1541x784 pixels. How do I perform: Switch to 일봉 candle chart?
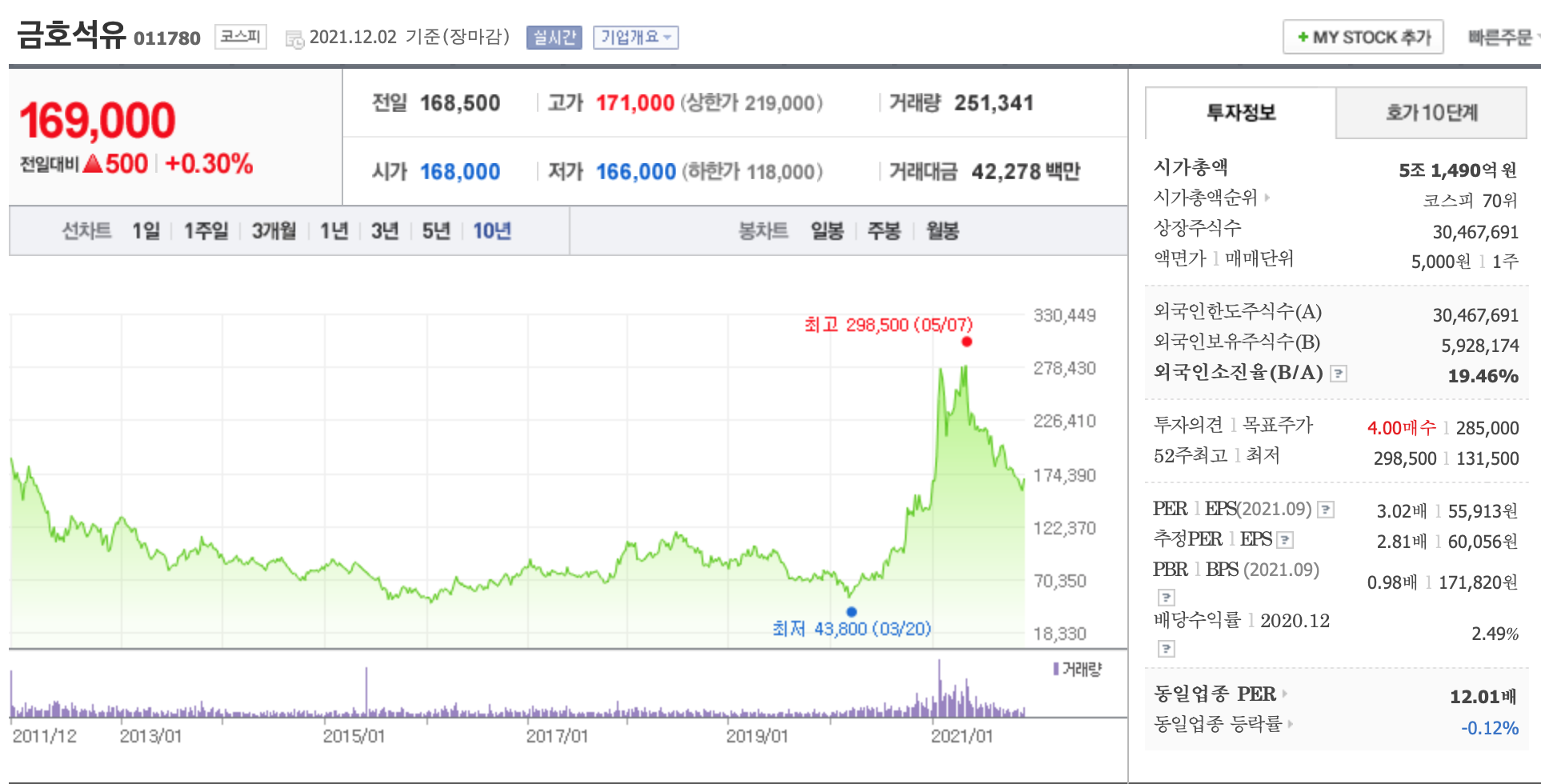pyautogui.click(x=827, y=231)
